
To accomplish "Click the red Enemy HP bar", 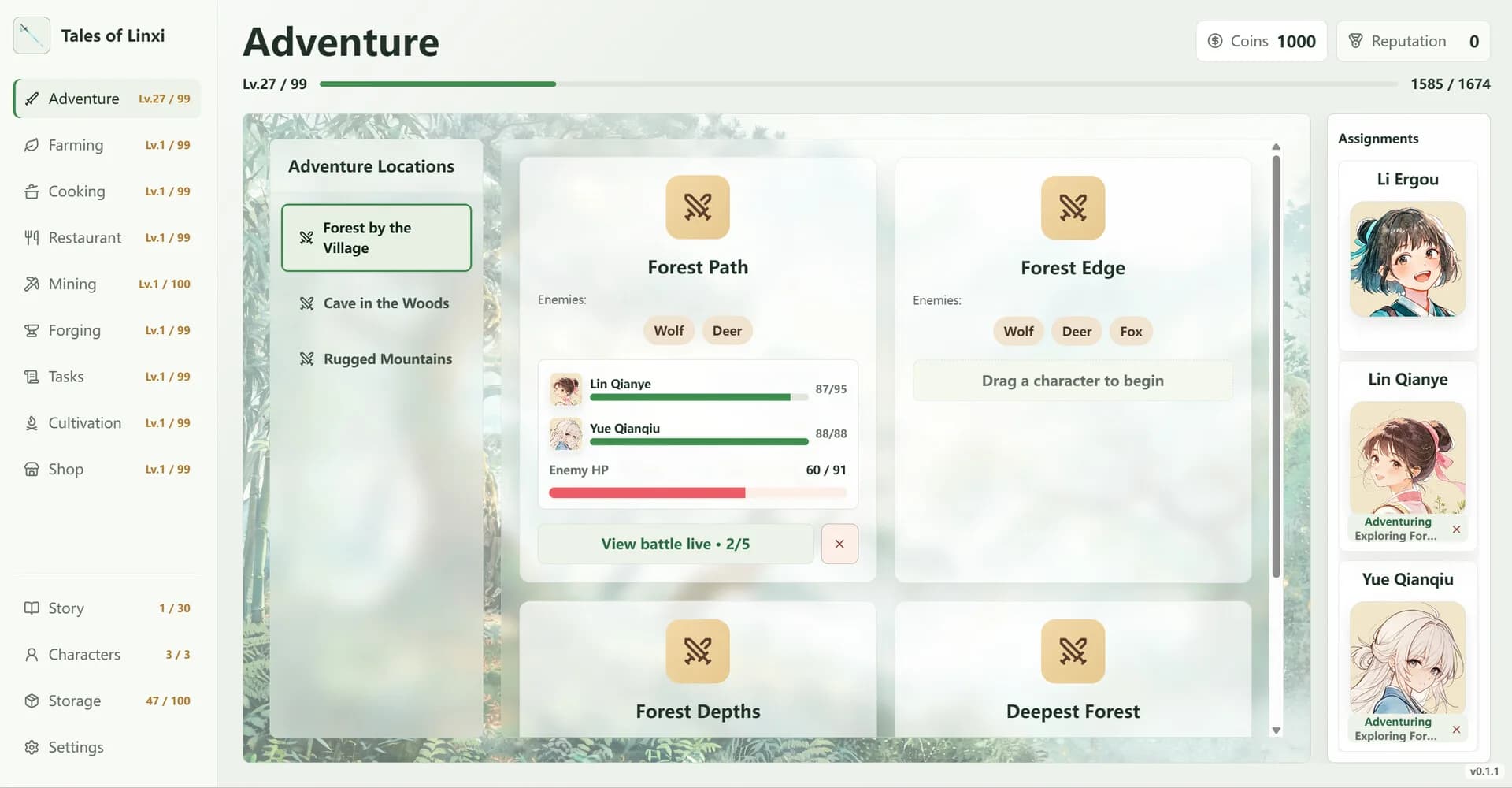I will (698, 493).
